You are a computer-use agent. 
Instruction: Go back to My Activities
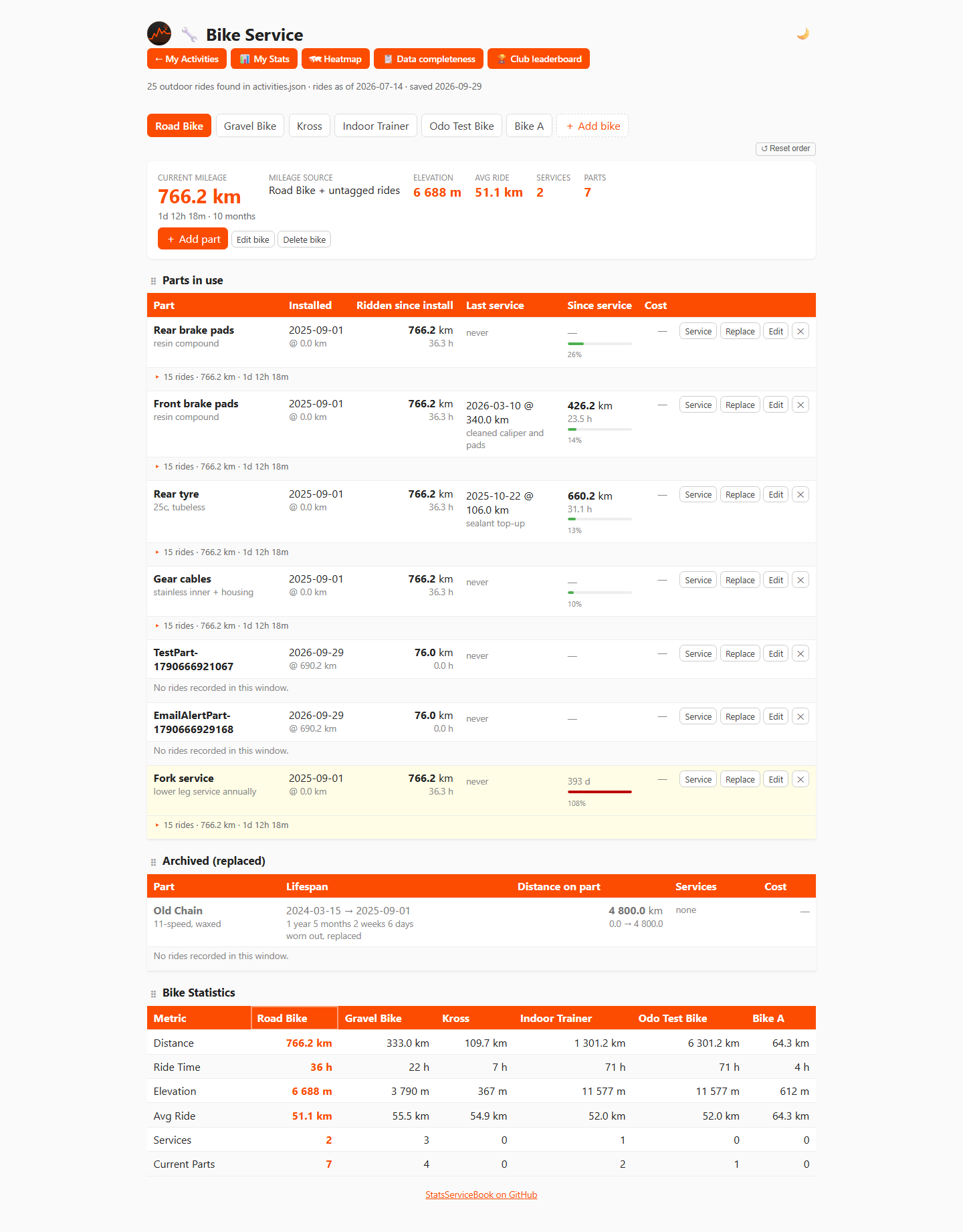(187, 59)
